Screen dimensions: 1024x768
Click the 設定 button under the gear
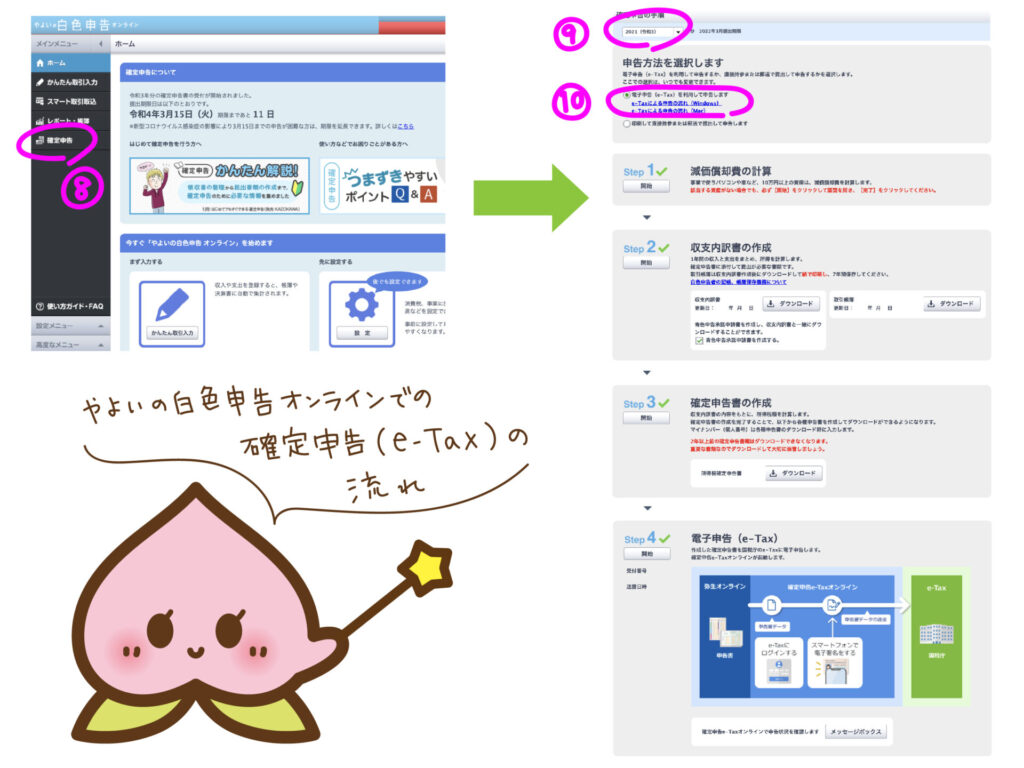point(362,333)
